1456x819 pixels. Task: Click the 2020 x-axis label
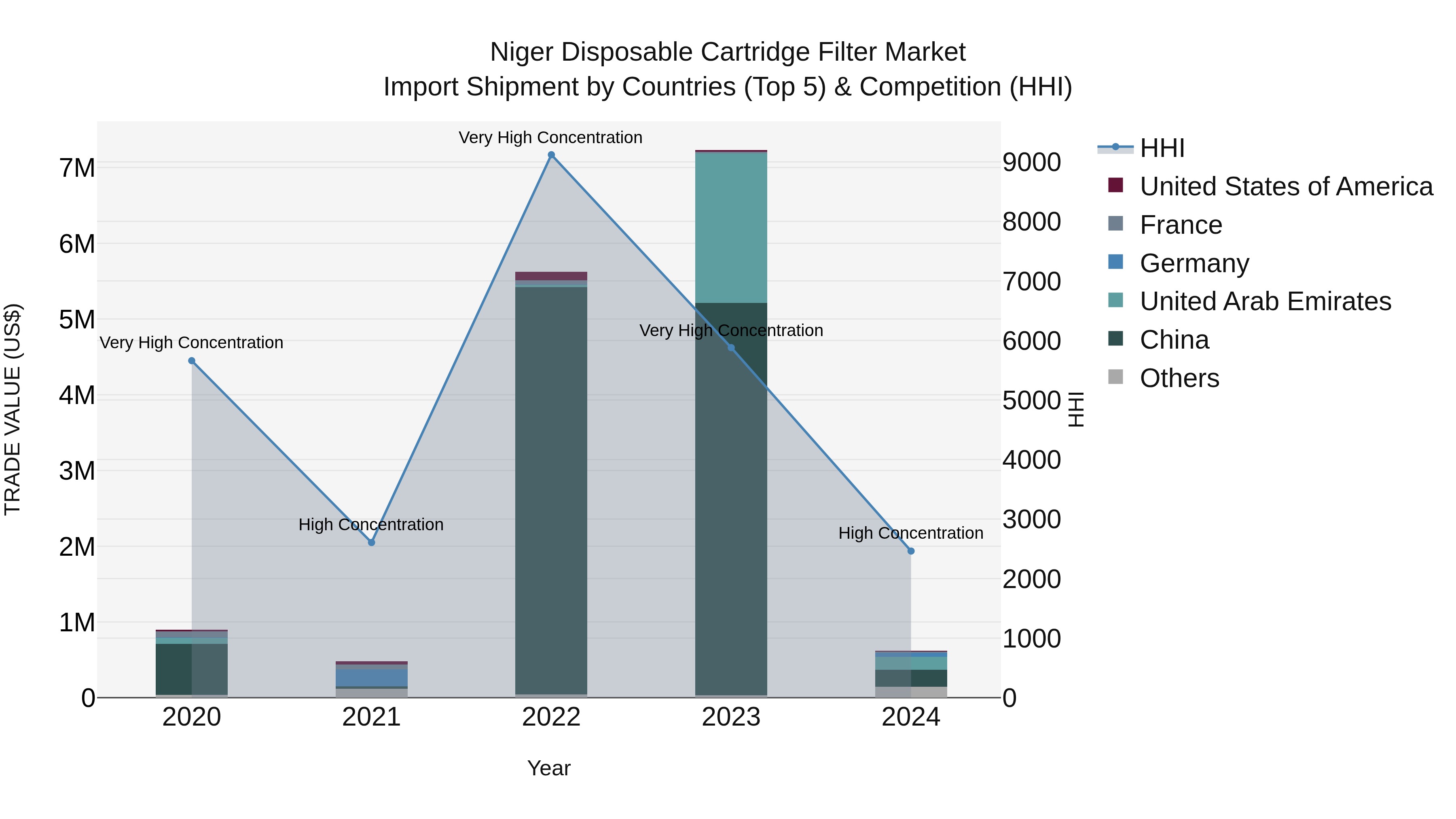click(x=192, y=717)
